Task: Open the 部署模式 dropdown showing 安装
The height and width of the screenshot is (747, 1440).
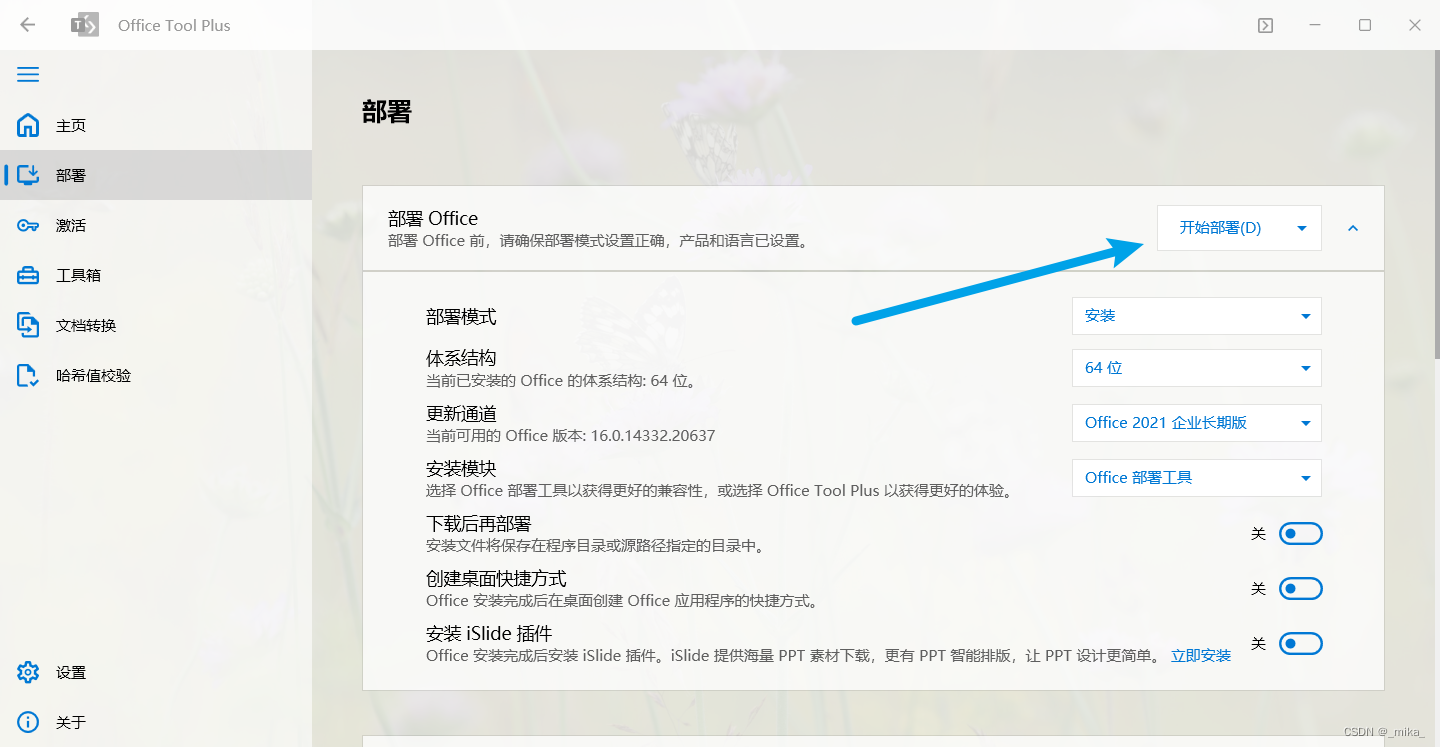Action: (1197, 316)
